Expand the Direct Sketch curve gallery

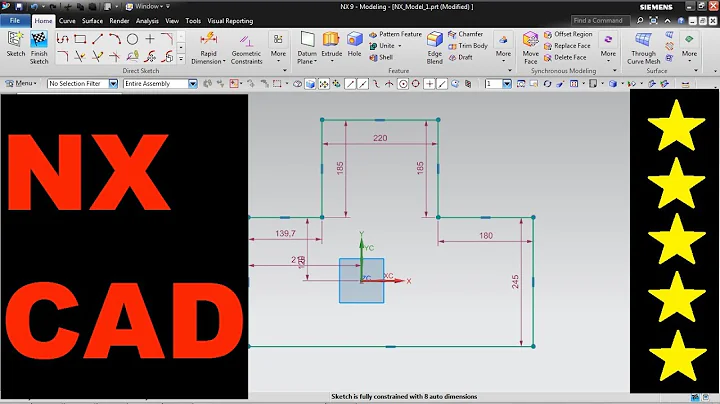181,59
